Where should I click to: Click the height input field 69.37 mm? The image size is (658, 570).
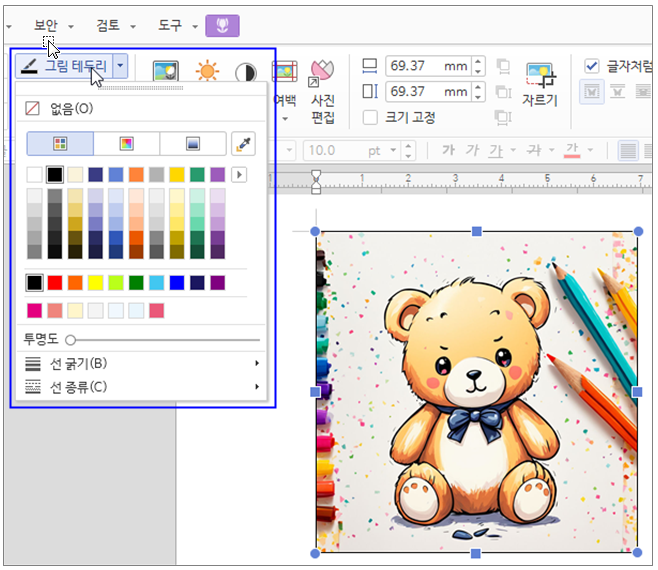[428, 92]
